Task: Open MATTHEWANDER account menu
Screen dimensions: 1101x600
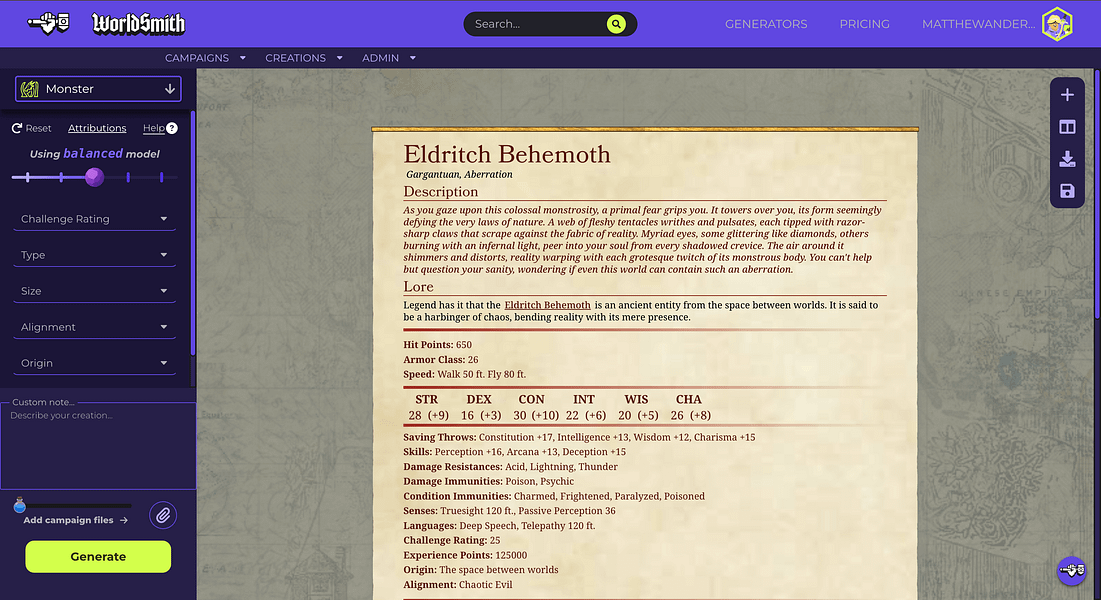Action: tap(978, 24)
